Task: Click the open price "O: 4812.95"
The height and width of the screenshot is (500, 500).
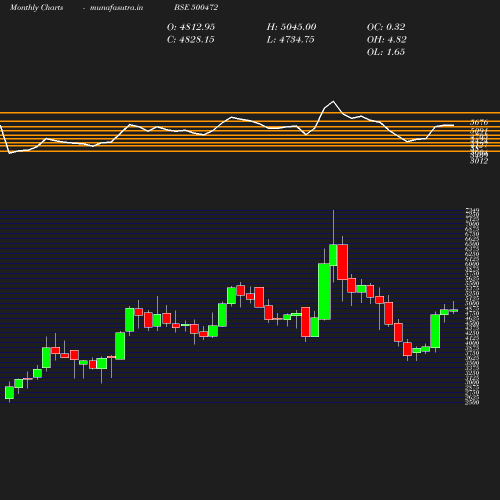Action: click(191, 27)
